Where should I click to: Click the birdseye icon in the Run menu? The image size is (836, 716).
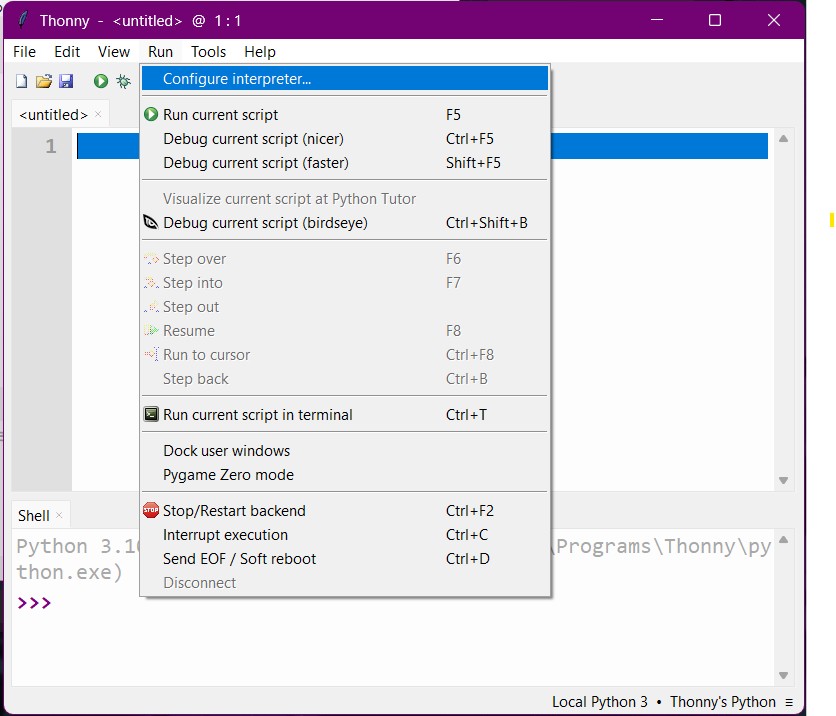click(151, 222)
